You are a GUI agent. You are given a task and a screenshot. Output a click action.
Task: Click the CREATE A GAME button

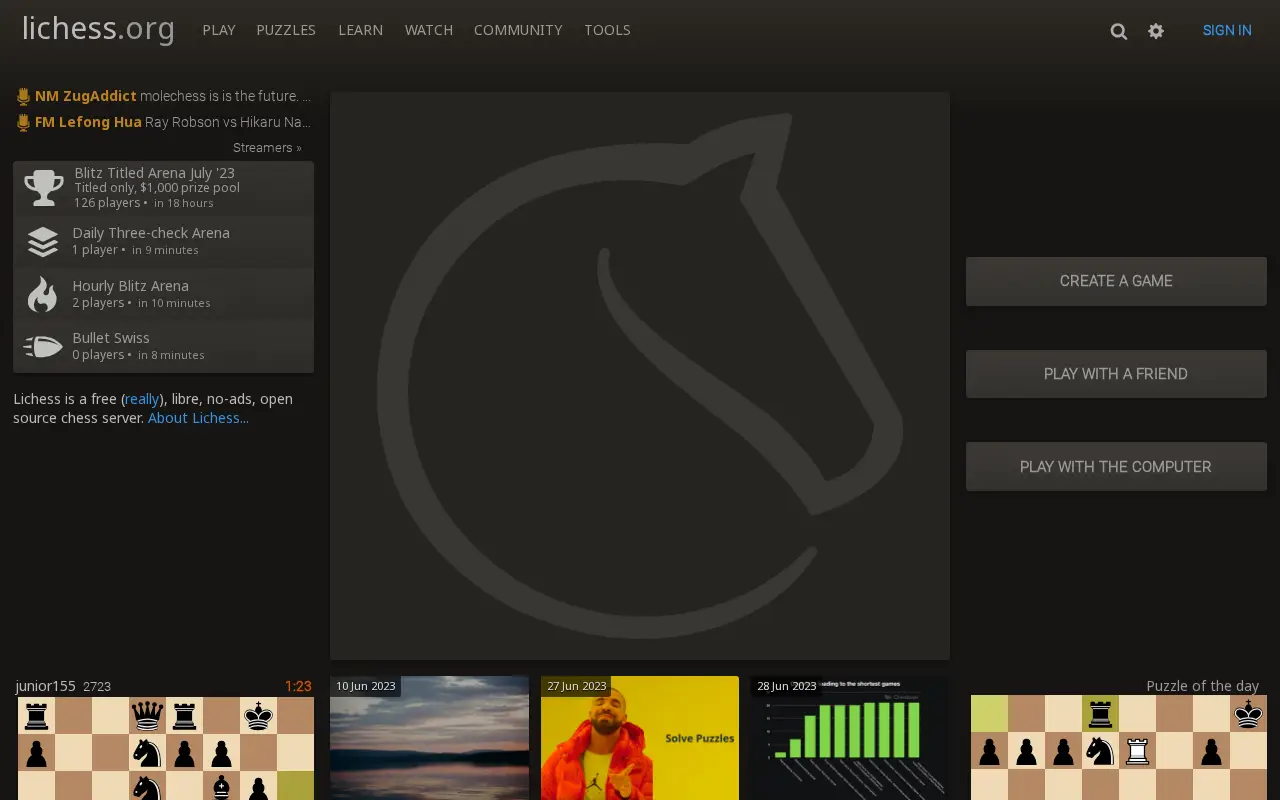coord(1116,281)
